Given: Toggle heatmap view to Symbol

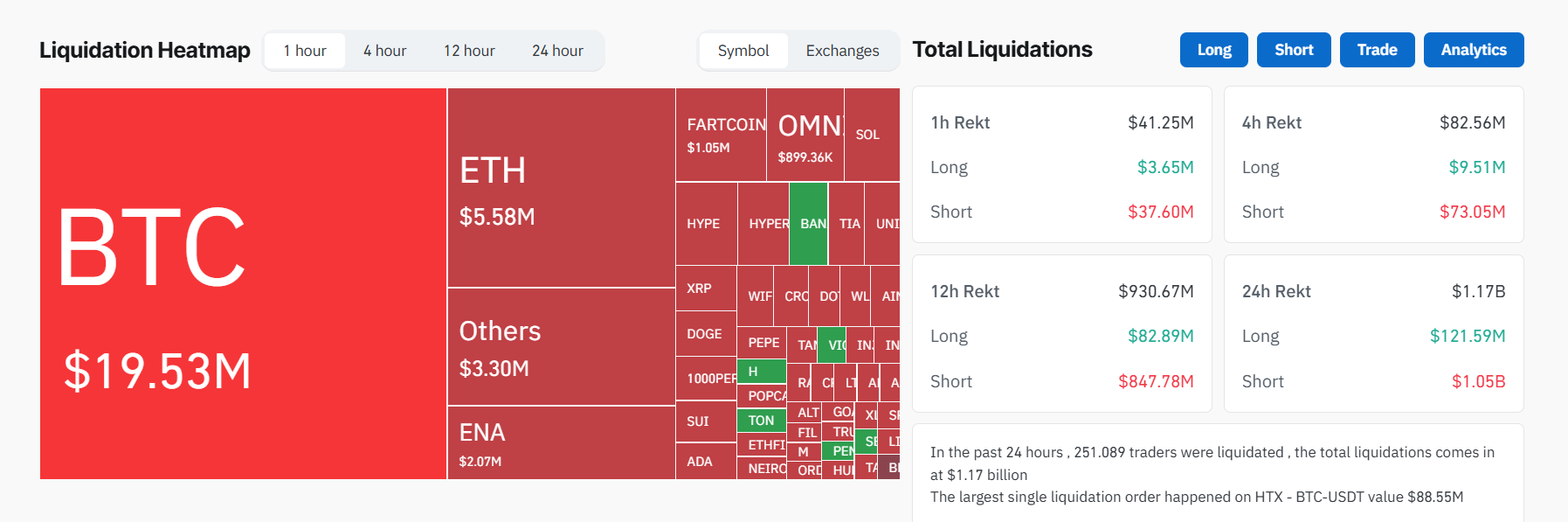Looking at the screenshot, I should click(x=743, y=51).
